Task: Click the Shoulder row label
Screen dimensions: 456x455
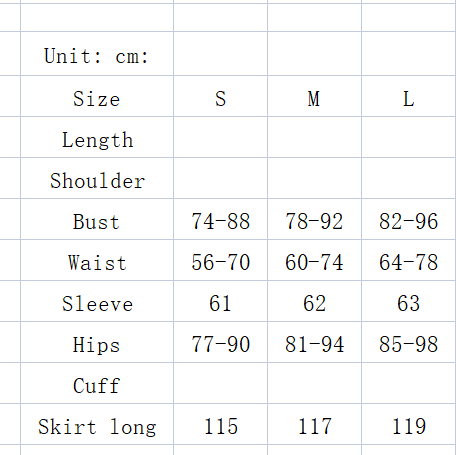Action: tap(97, 178)
